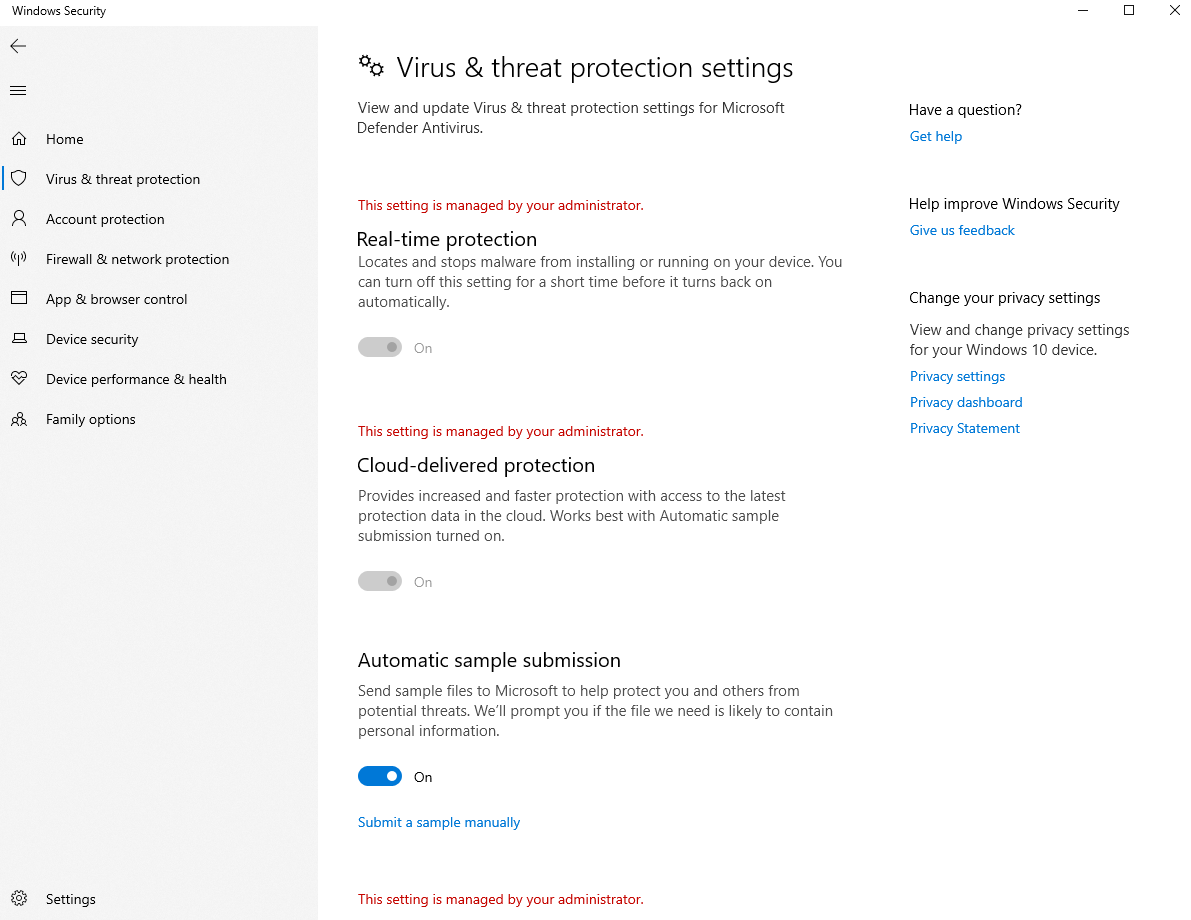This screenshot has height=920, width=1191.
Task: Click the Account protection person icon
Action: (x=19, y=219)
